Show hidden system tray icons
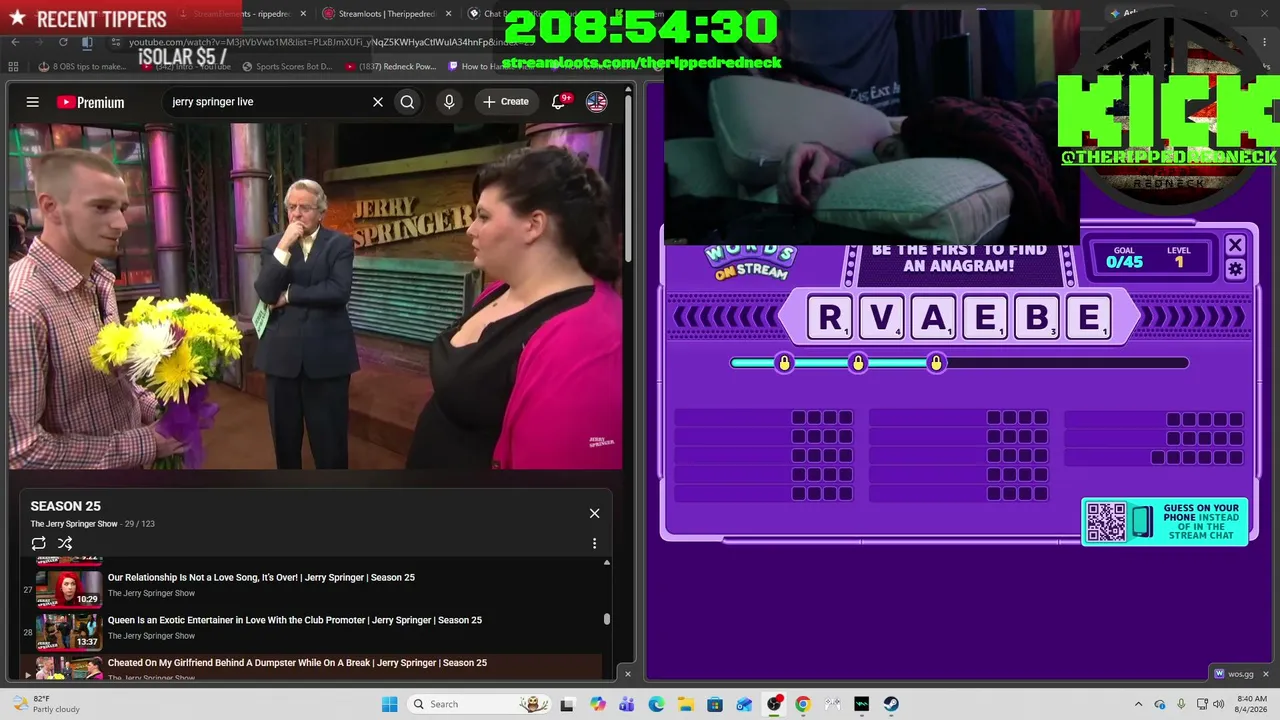1280x720 pixels. [x=1138, y=704]
